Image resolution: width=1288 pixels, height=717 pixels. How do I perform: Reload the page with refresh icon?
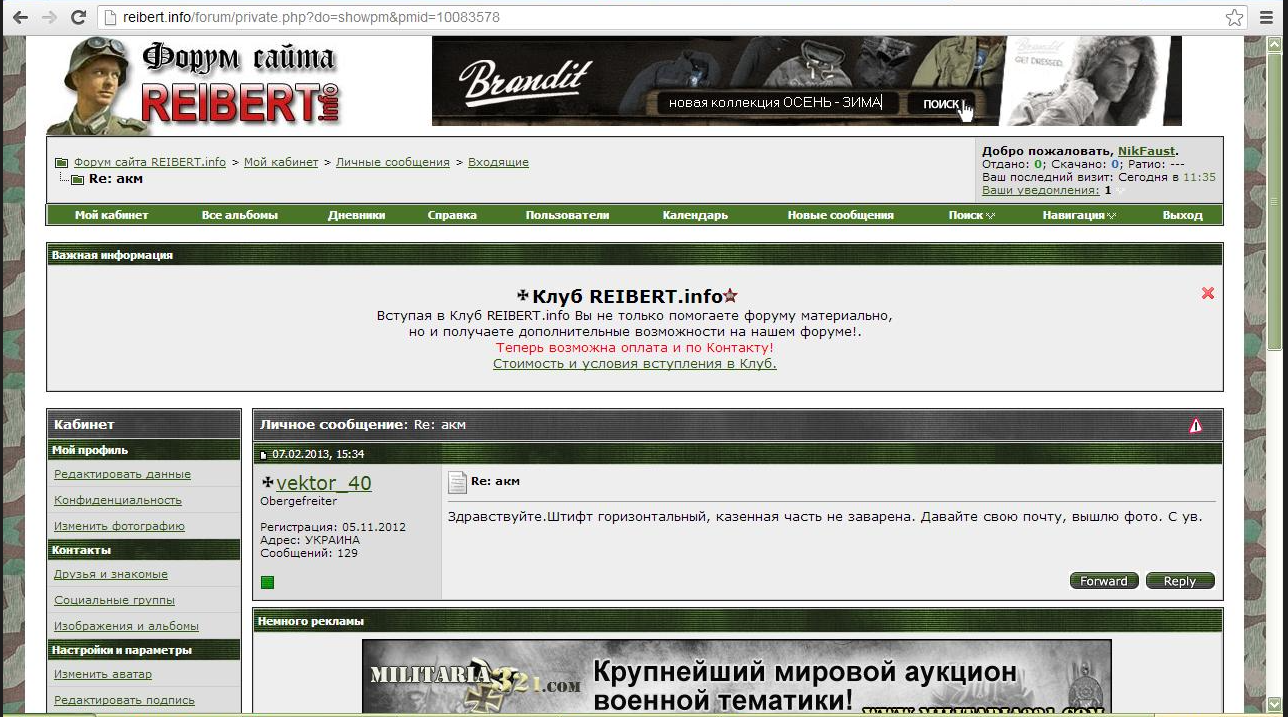click(78, 17)
